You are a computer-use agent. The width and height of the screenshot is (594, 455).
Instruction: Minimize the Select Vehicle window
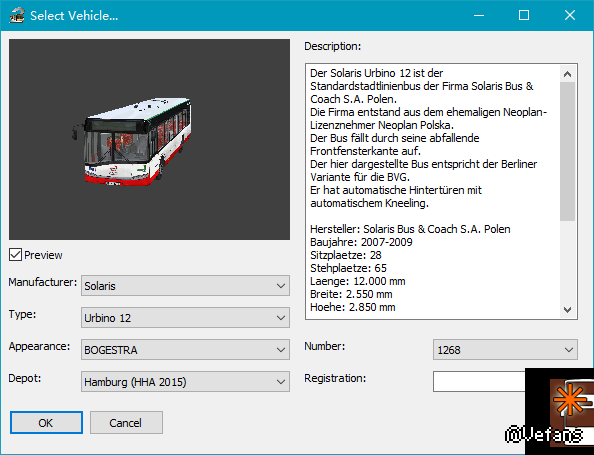click(x=479, y=16)
